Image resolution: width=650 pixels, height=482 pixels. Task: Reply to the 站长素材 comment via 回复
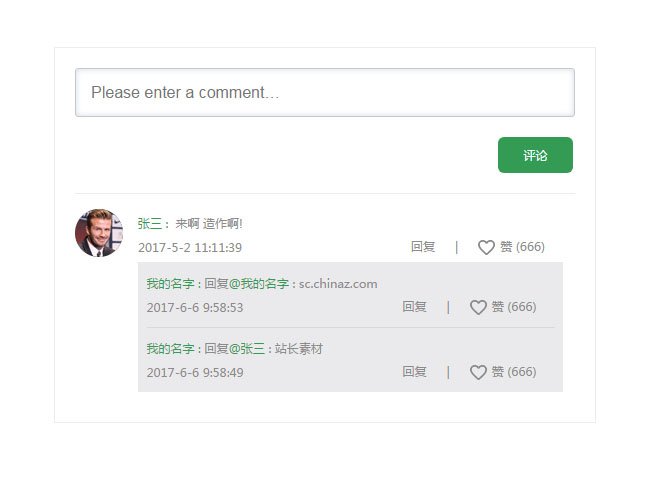pos(415,372)
